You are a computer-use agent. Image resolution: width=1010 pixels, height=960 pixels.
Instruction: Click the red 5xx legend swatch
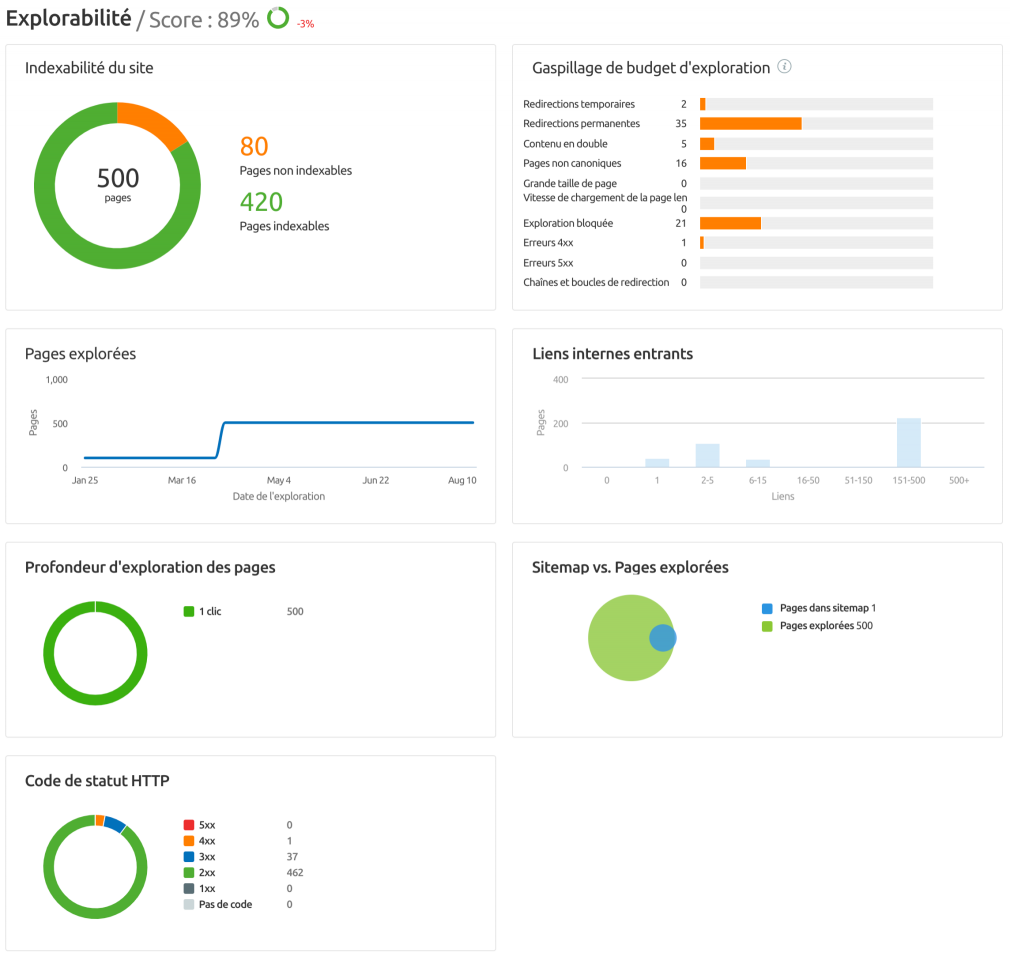189,825
